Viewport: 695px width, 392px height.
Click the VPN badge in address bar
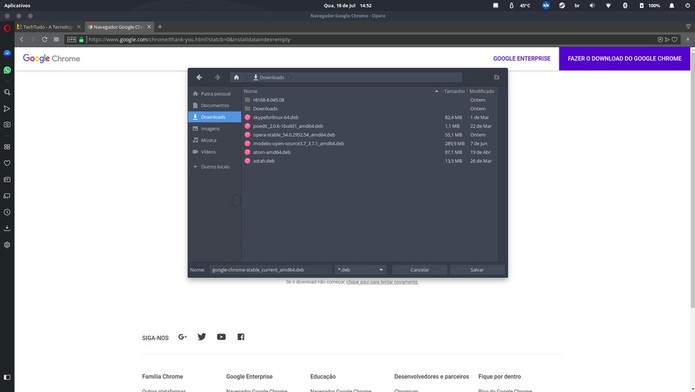(71, 39)
